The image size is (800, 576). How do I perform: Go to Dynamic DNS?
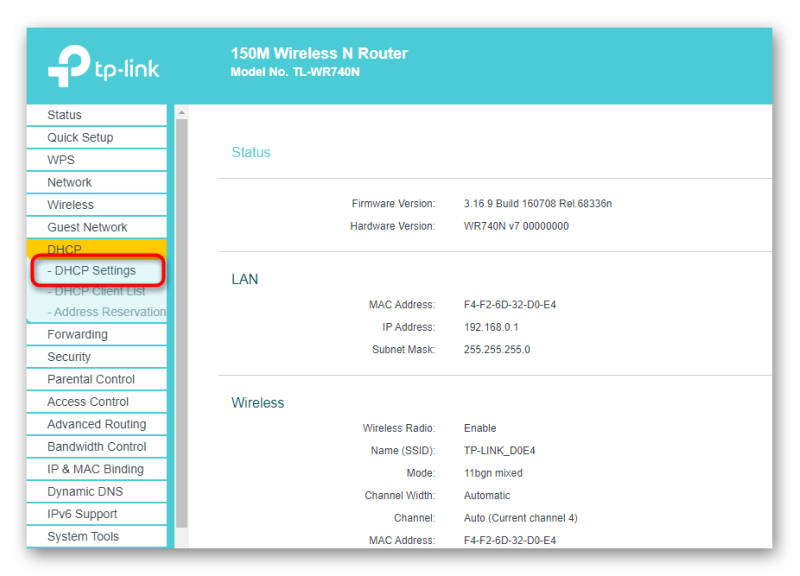coord(97,491)
